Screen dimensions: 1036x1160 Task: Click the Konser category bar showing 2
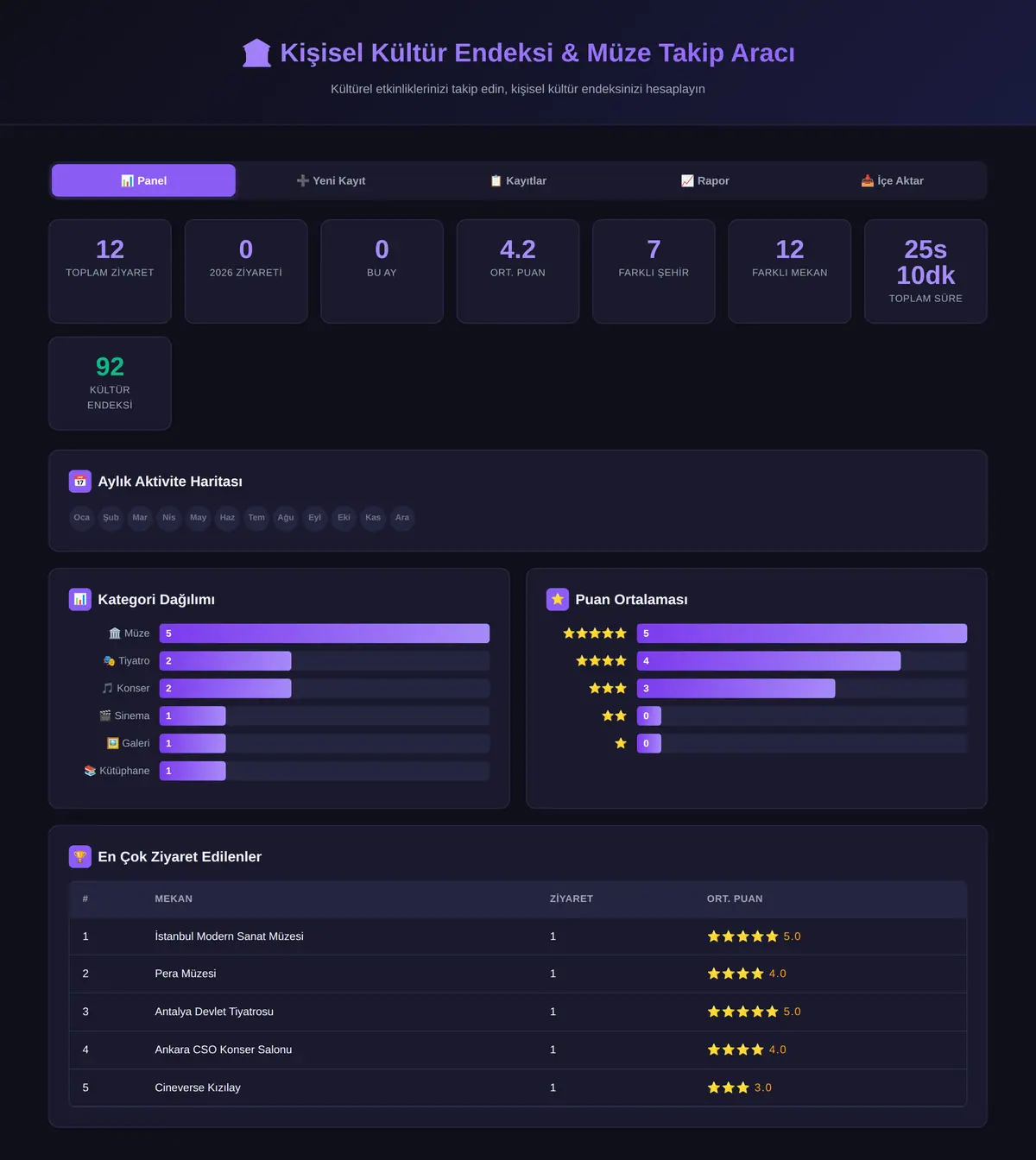pyautogui.click(x=225, y=689)
